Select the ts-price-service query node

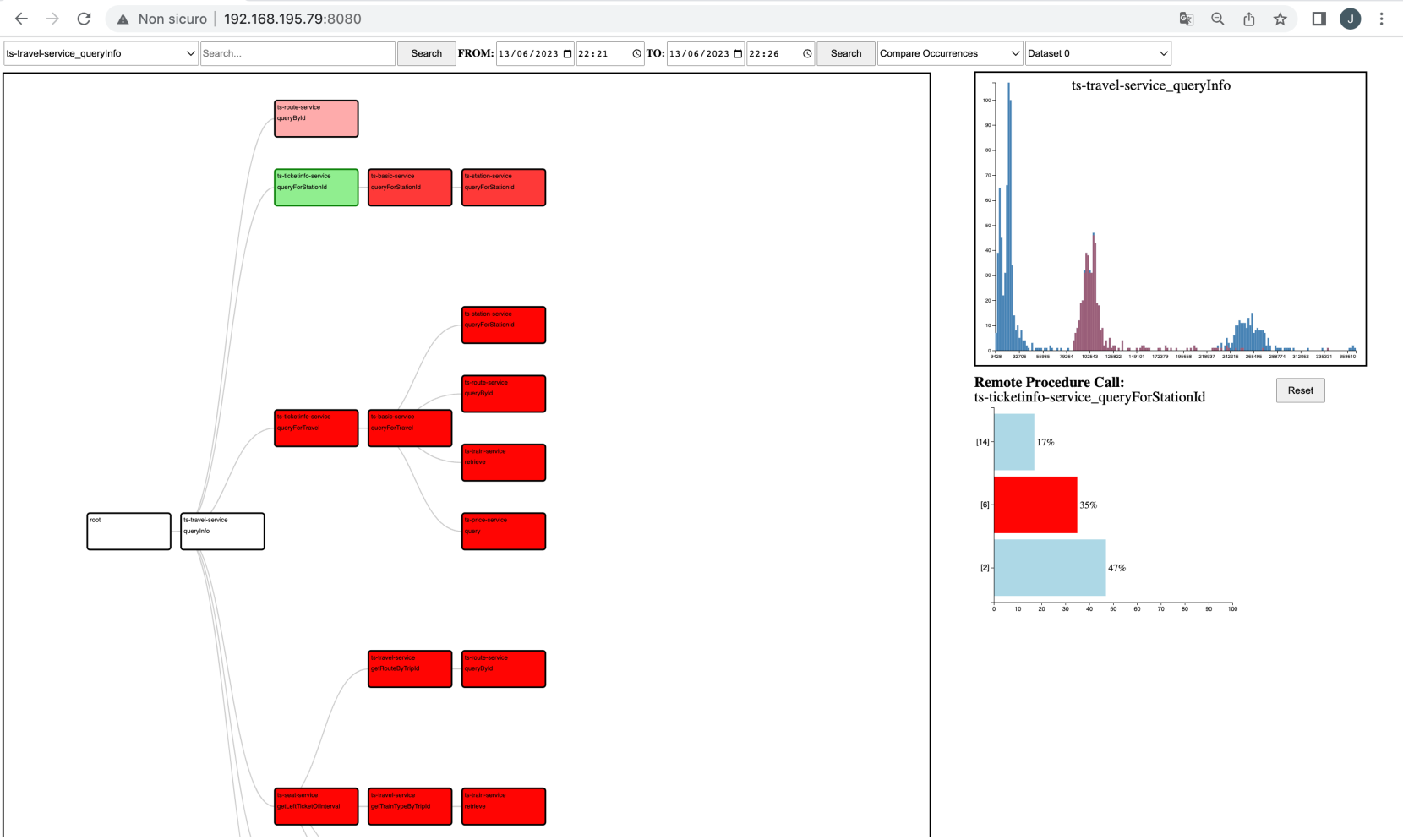click(x=503, y=532)
